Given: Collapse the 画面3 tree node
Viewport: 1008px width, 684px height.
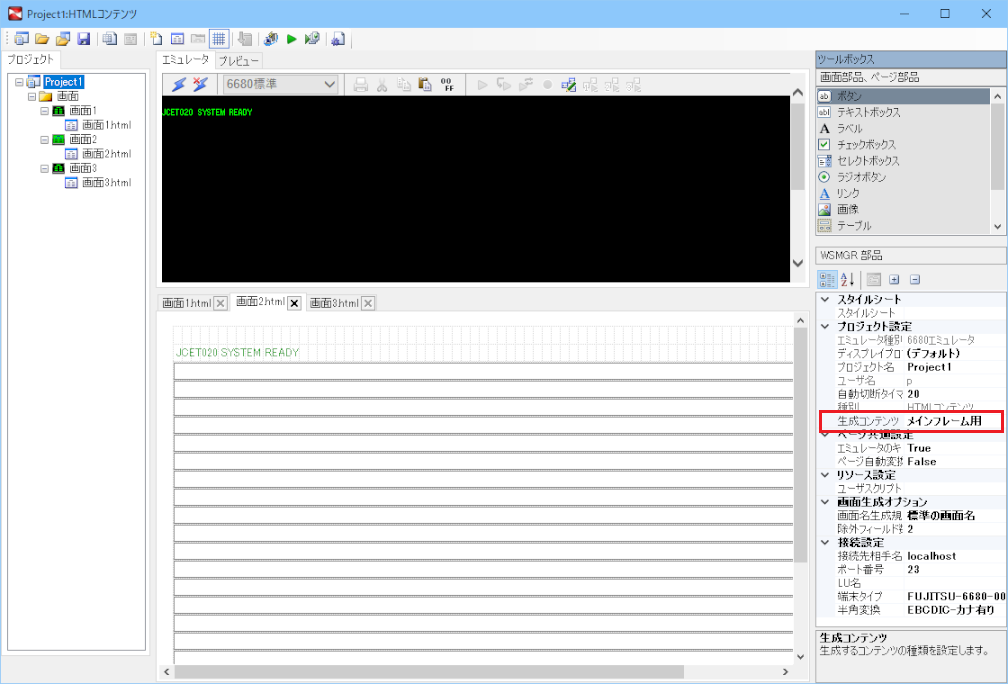Looking at the screenshot, I should click(44, 168).
